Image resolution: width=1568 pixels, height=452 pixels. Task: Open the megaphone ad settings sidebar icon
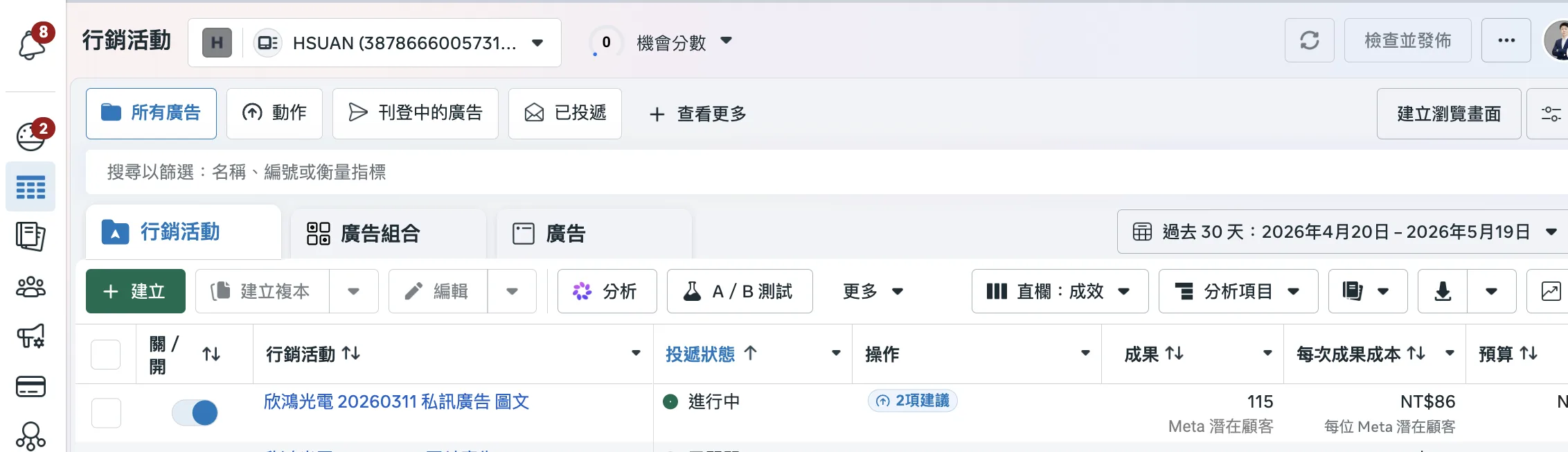(30, 336)
